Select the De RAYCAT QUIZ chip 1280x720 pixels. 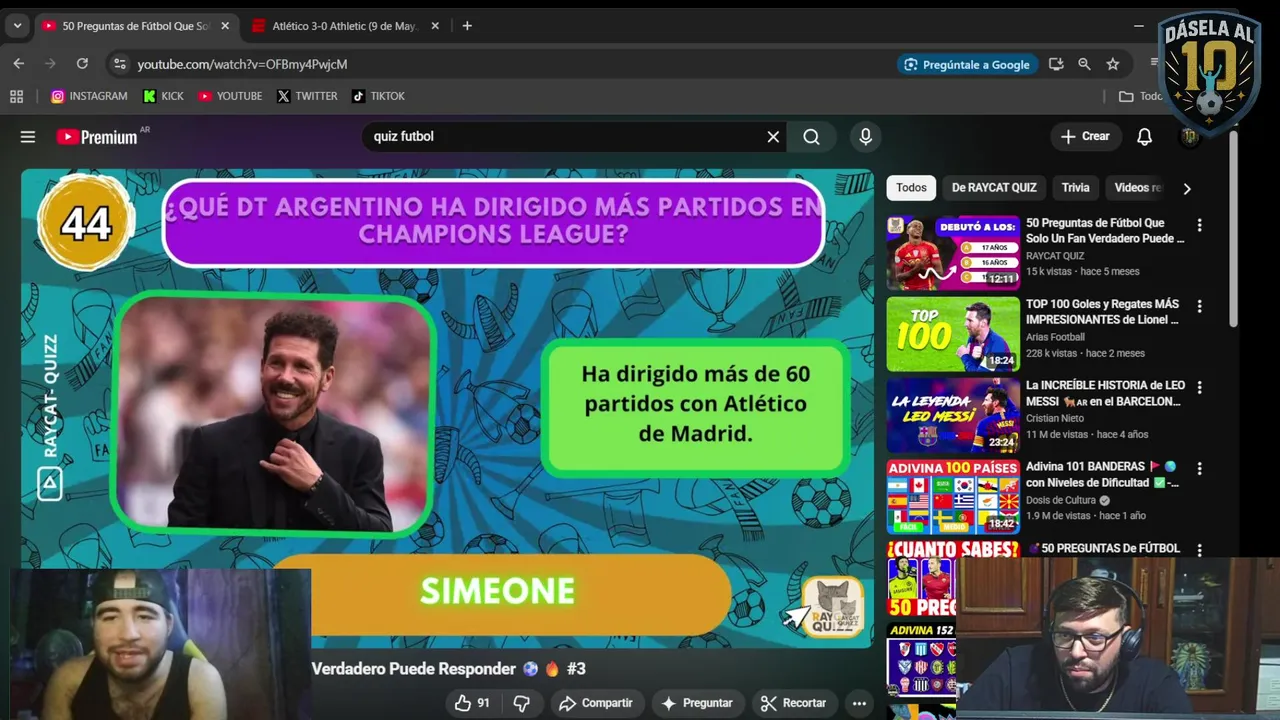994,188
